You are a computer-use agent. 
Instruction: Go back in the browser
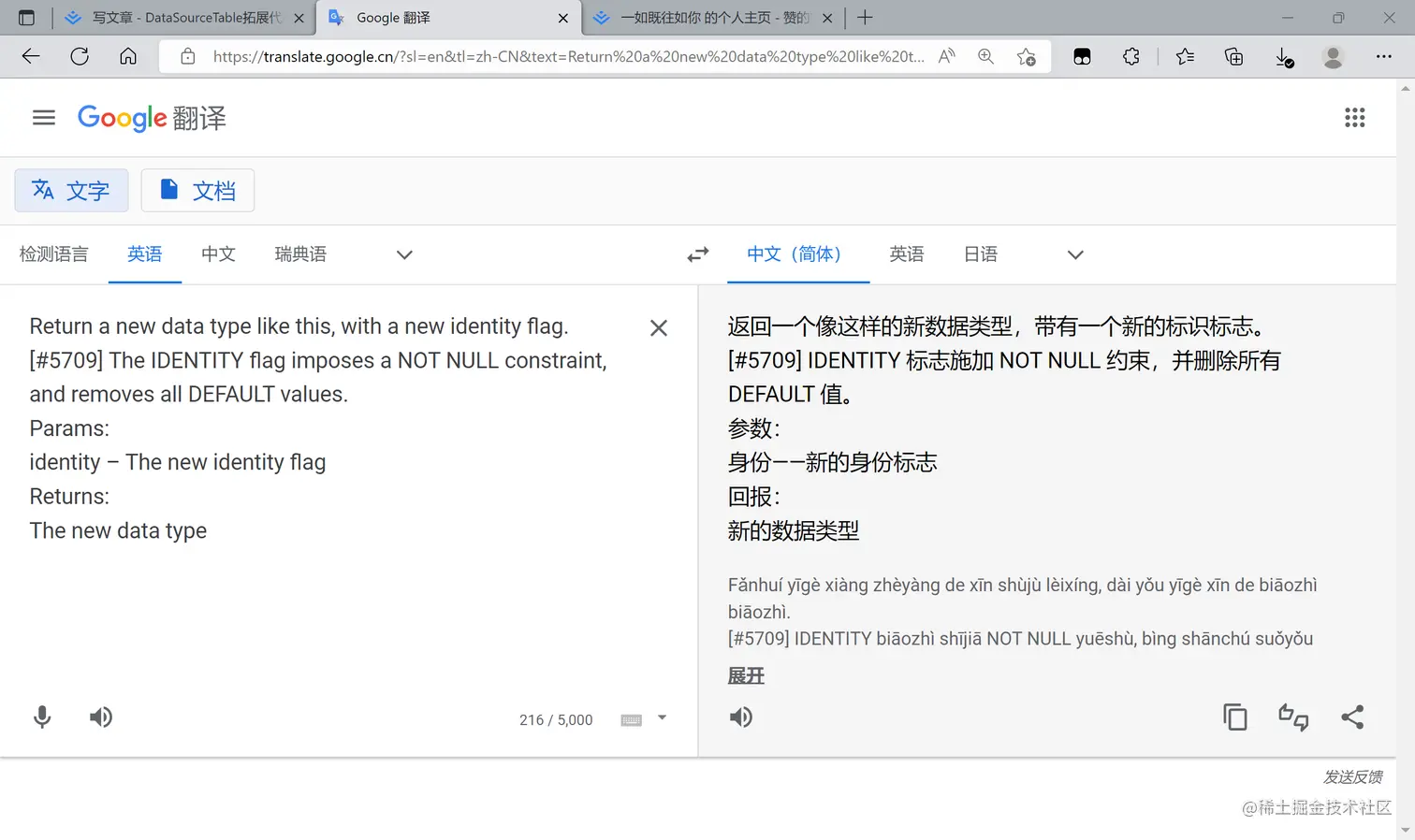click(x=31, y=56)
